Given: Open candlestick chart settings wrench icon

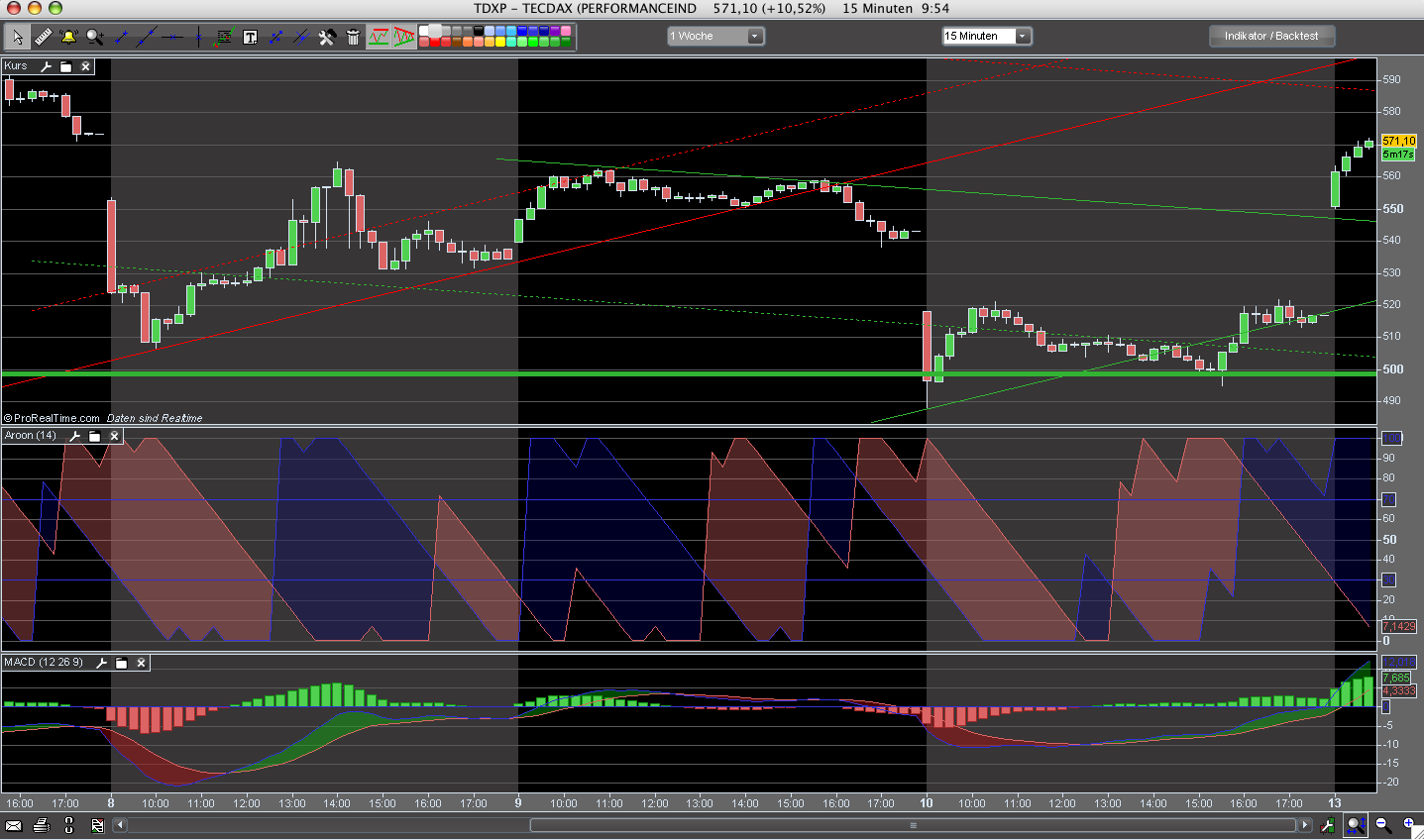Looking at the screenshot, I should pyautogui.click(x=46, y=66).
